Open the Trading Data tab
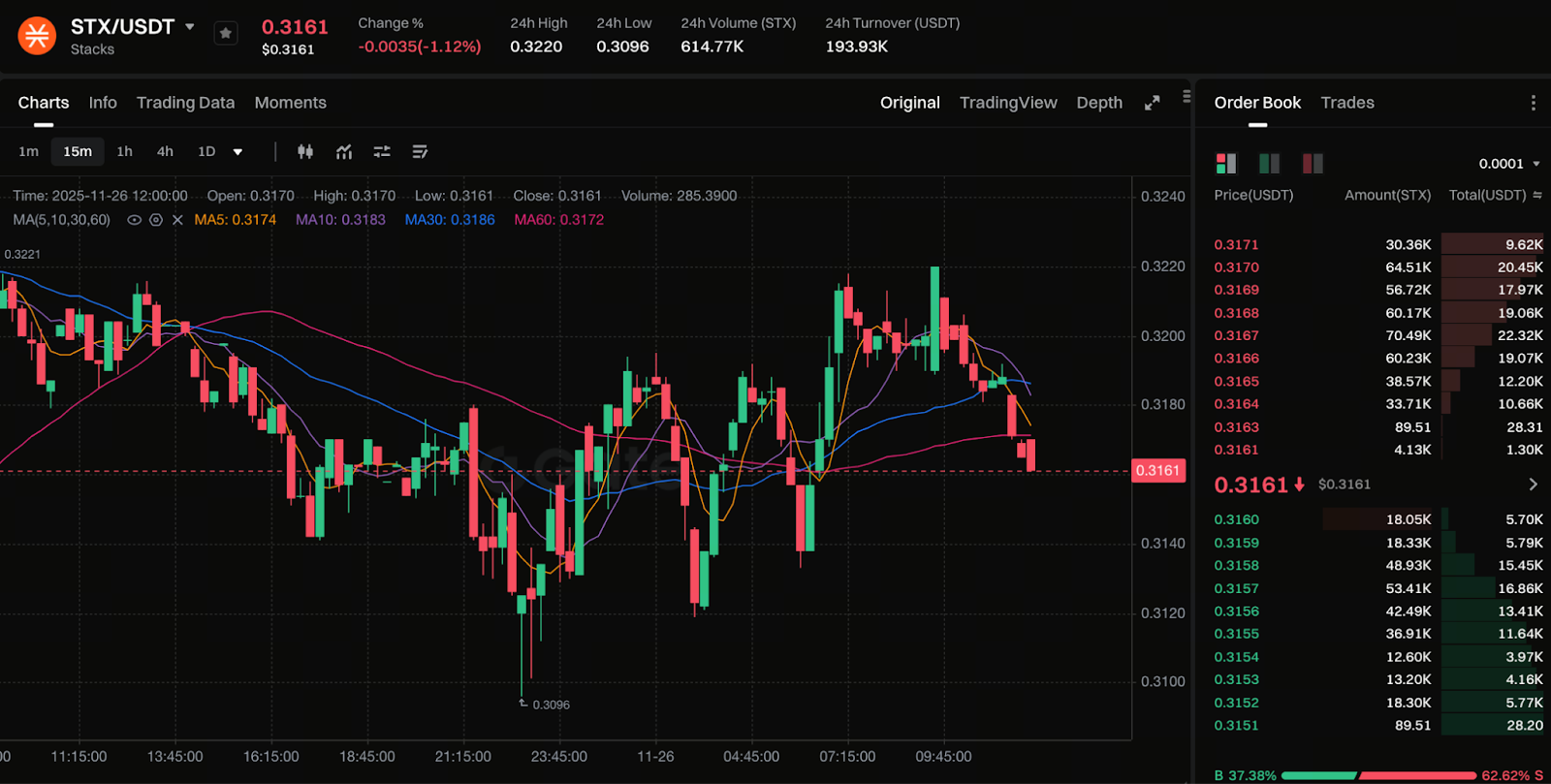1551x784 pixels. tap(185, 103)
